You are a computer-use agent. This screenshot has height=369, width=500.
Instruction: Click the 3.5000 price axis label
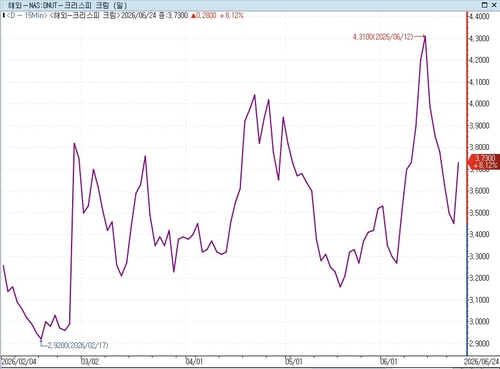click(x=479, y=213)
